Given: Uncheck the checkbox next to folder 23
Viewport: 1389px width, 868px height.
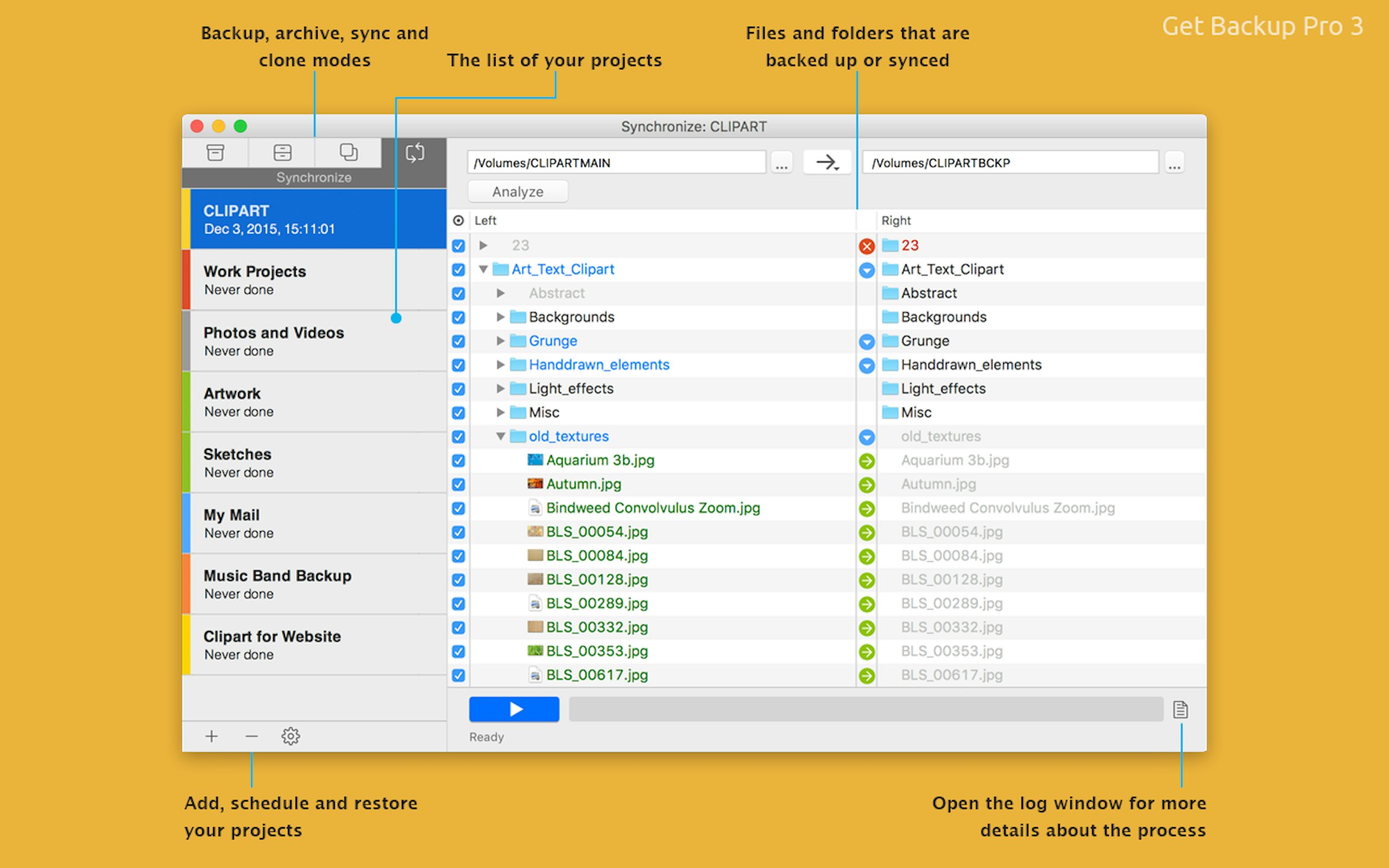Looking at the screenshot, I should click(x=458, y=246).
